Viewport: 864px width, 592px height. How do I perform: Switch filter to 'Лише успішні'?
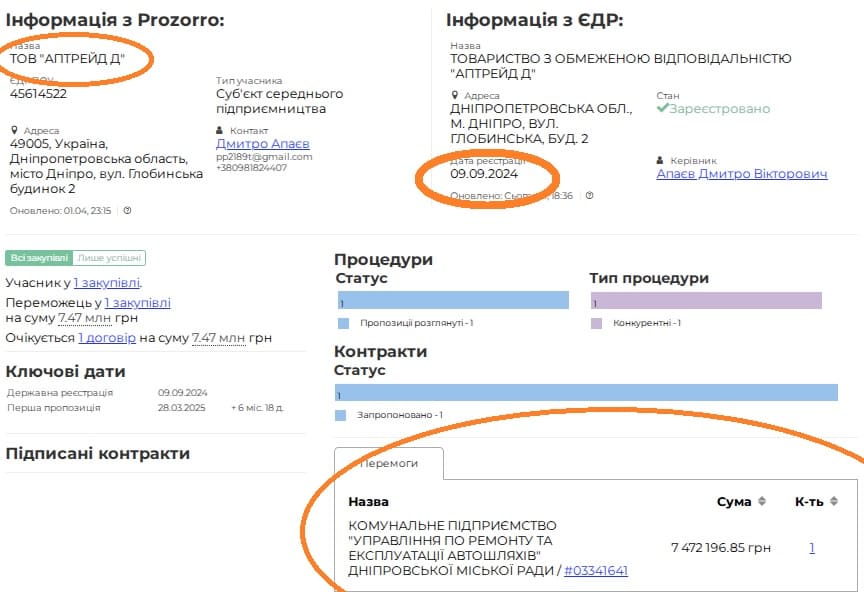click(110, 258)
